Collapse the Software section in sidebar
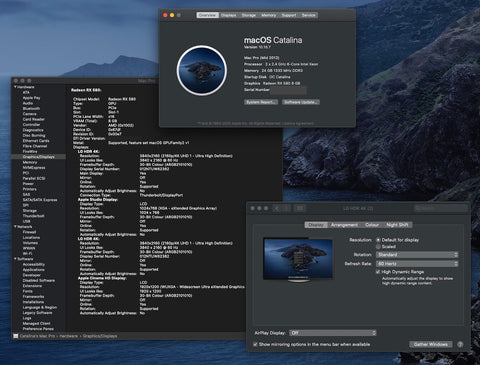 (15, 259)
